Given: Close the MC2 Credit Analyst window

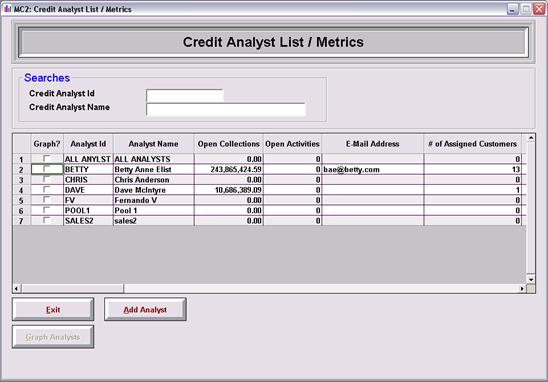Looking at the screenshot, I should coord(539,9).
